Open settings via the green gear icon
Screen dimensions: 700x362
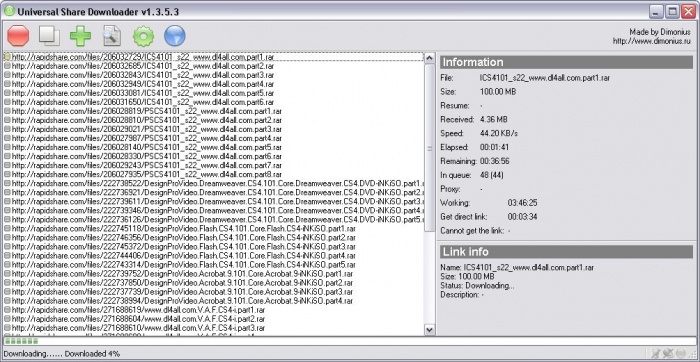coord(143,36)
